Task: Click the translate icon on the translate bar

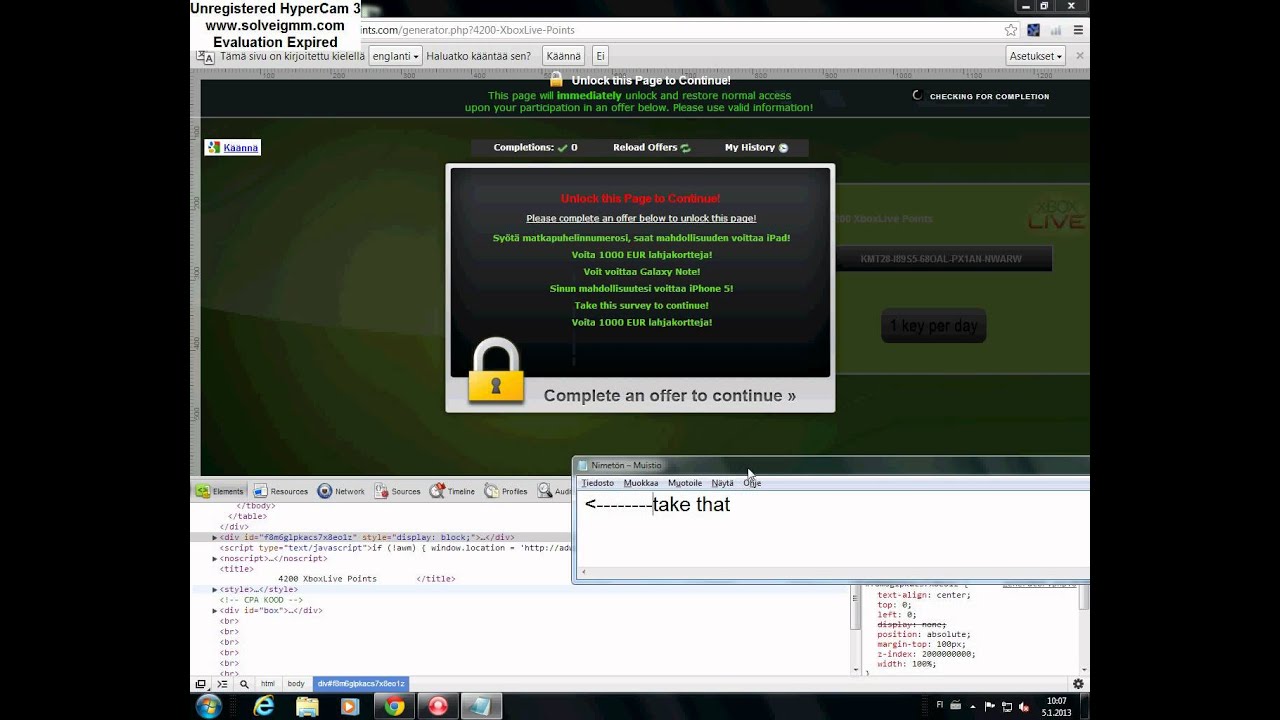Action: (x=205, y=57)
